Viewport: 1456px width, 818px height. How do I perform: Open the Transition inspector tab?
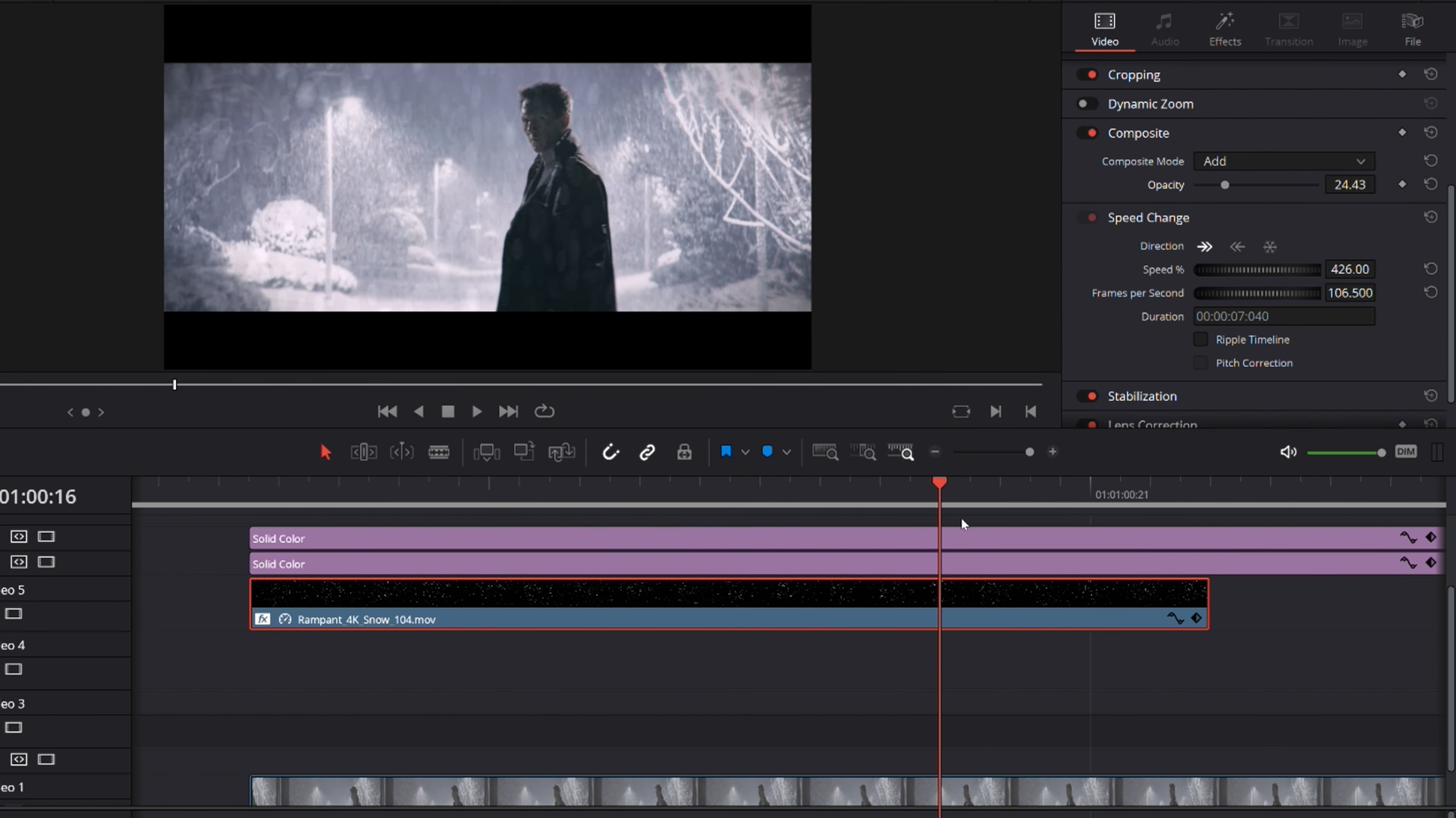coord(1288,30)
